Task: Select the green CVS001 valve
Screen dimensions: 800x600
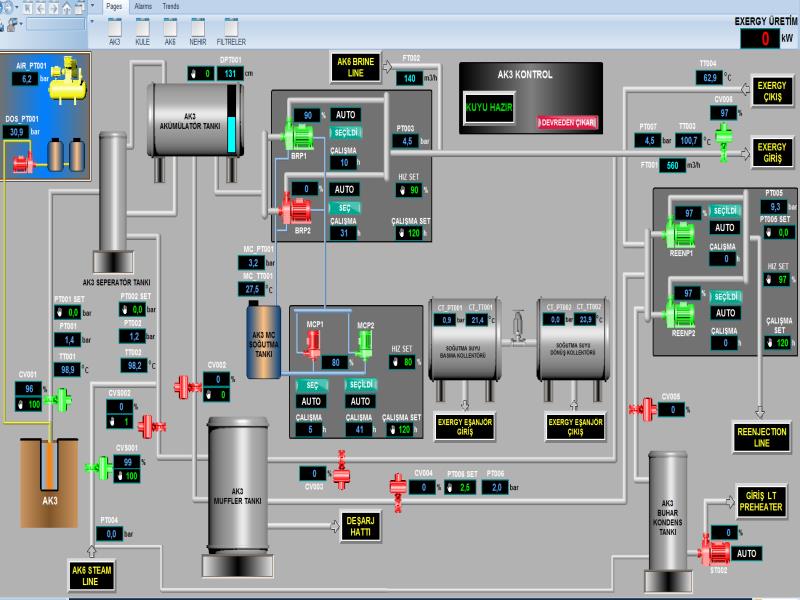Action: [99, 467]
